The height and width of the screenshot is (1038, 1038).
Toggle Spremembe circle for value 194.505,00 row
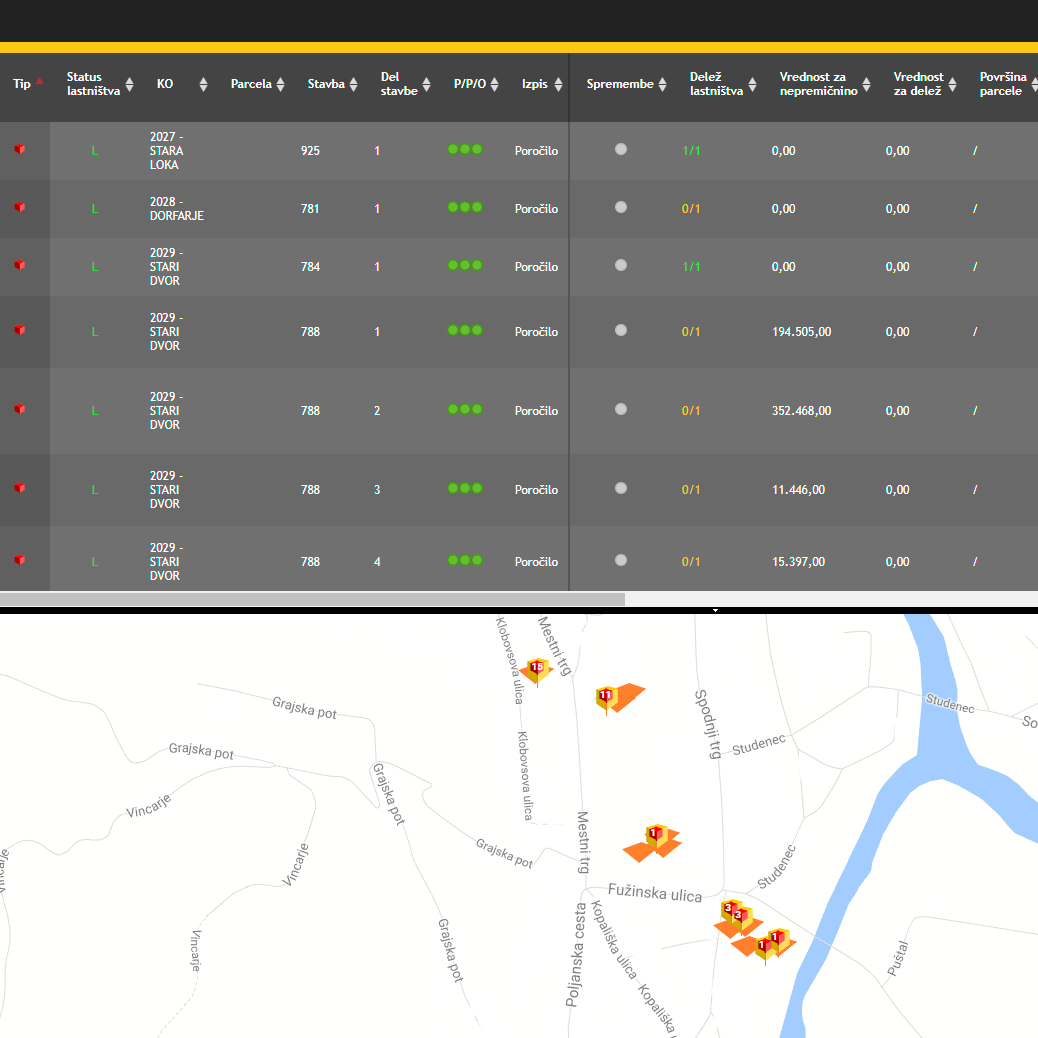[621, 330]
